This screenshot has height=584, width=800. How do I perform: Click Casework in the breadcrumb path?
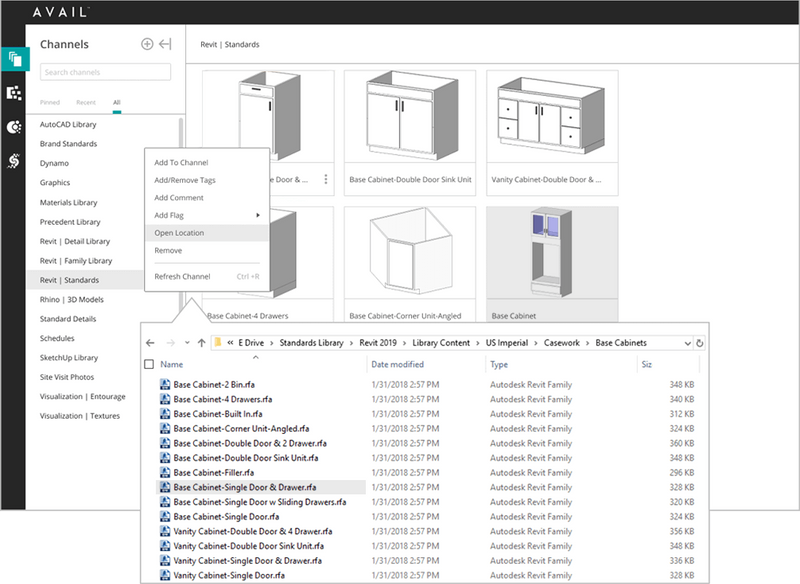coord(561,343)
